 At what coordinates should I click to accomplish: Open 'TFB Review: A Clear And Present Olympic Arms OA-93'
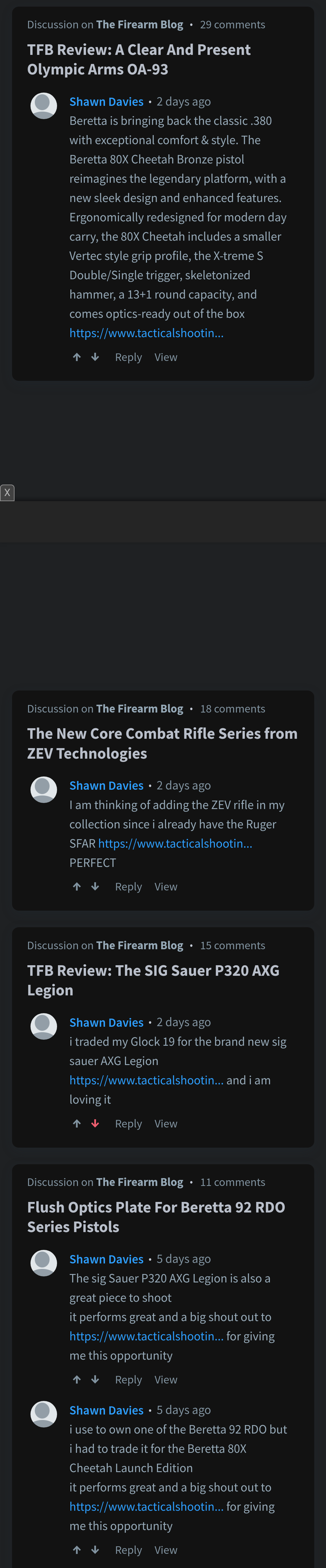pos(139,60)
